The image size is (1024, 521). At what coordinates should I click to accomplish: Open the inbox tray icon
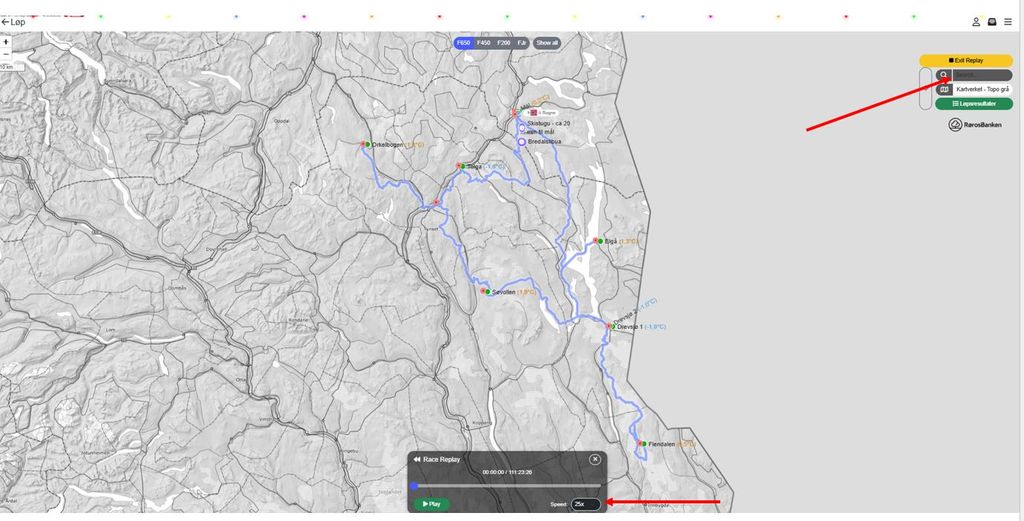[992, 22]
